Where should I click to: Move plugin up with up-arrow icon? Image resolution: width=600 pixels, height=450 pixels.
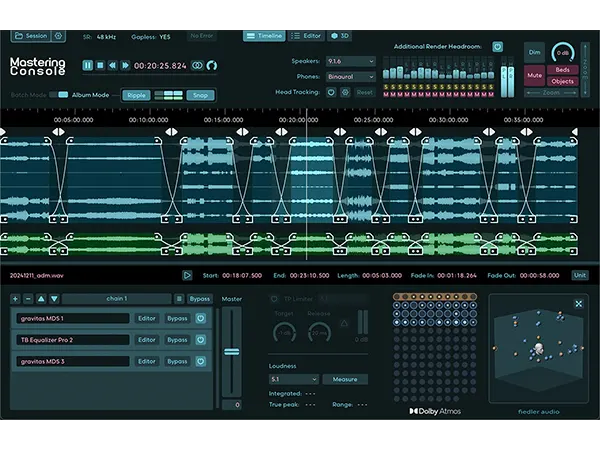[x=41, y=299]
